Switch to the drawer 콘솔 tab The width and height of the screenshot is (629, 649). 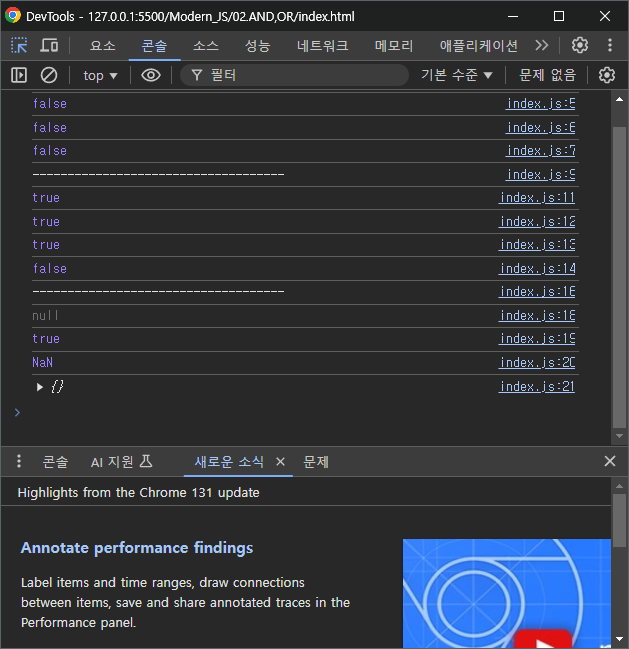55,462
